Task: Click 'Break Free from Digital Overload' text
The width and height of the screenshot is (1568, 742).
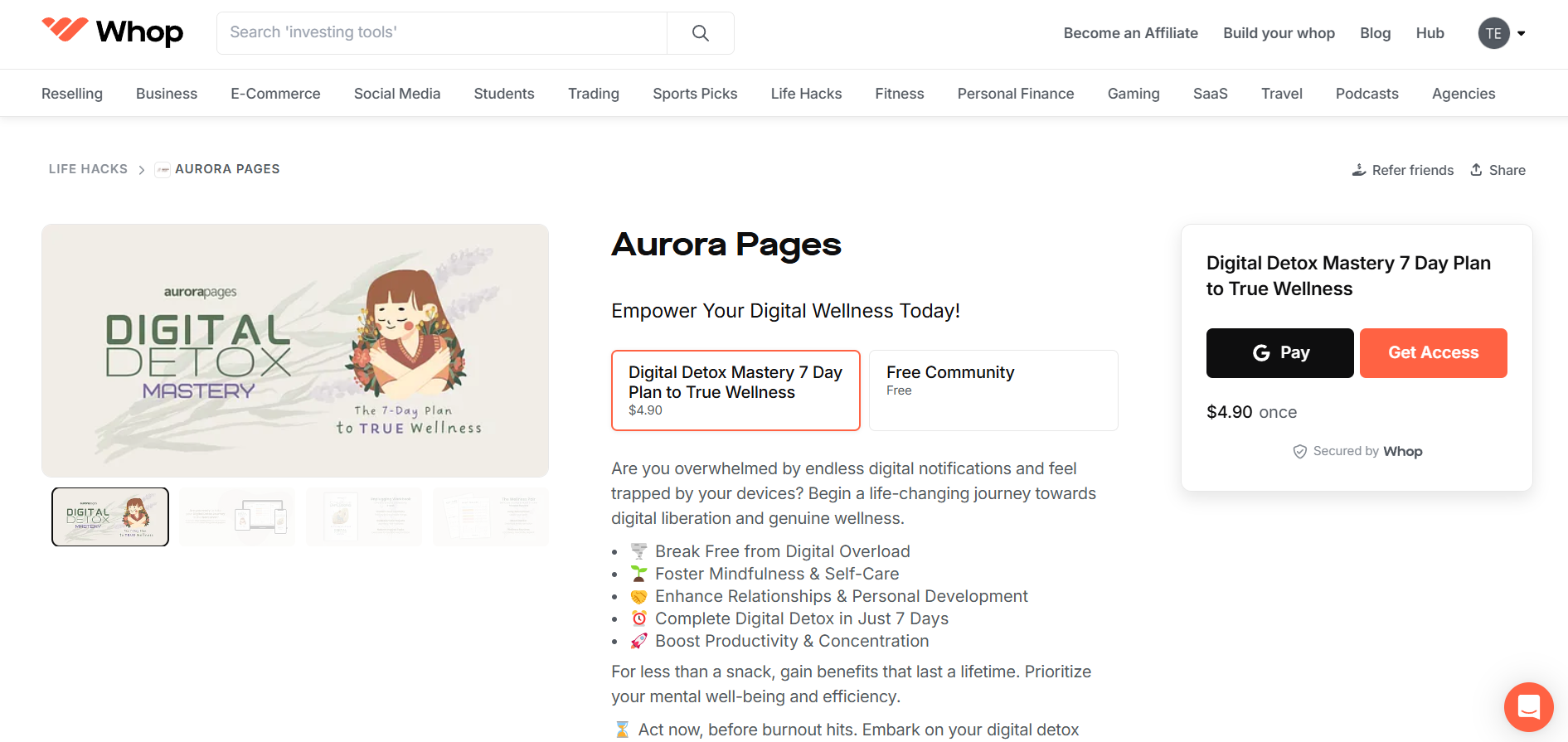Action: pyautogui.click(x=782, y=551)
